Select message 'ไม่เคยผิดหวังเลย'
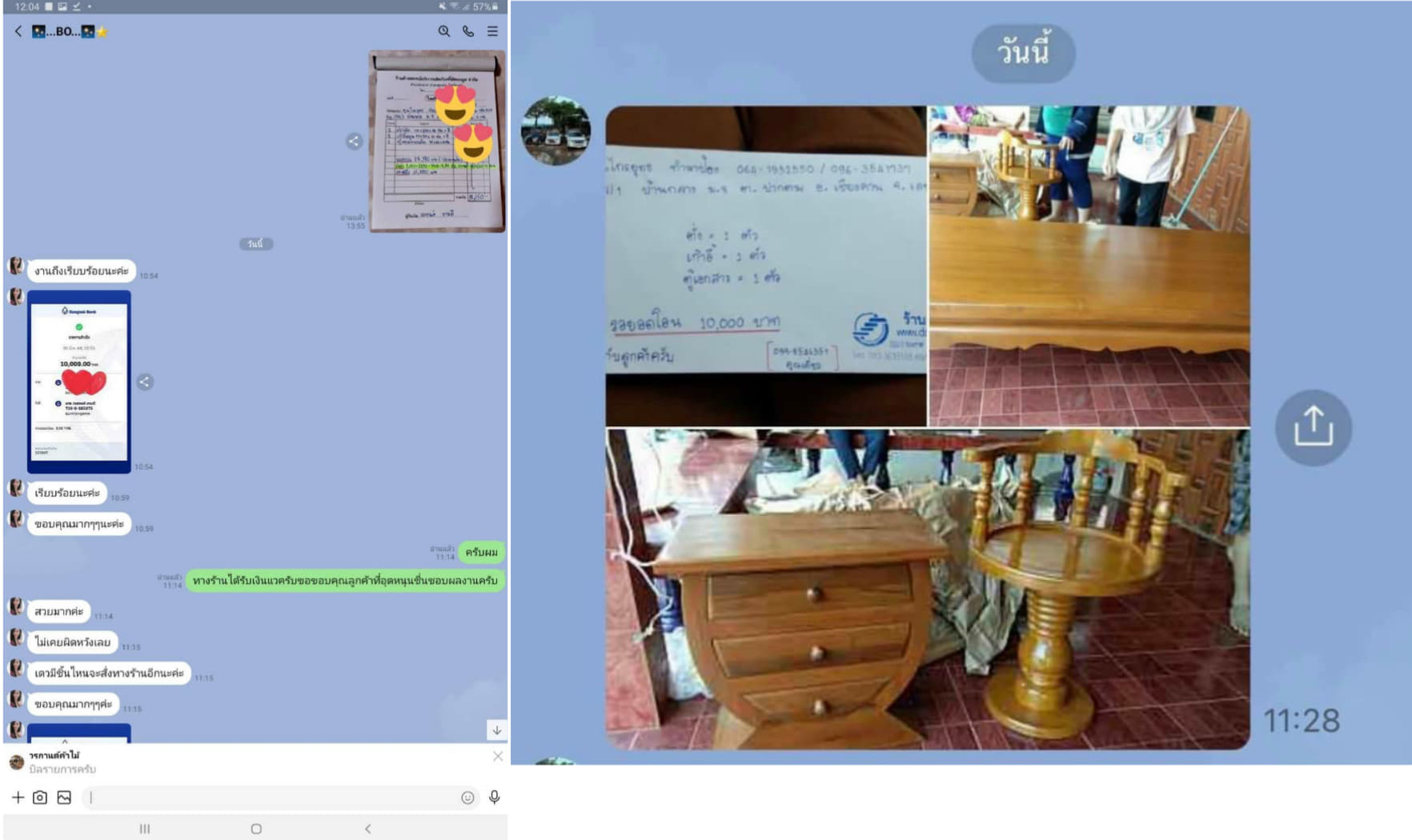Viewport: 1412px width, 840px height. coord(73,642)
